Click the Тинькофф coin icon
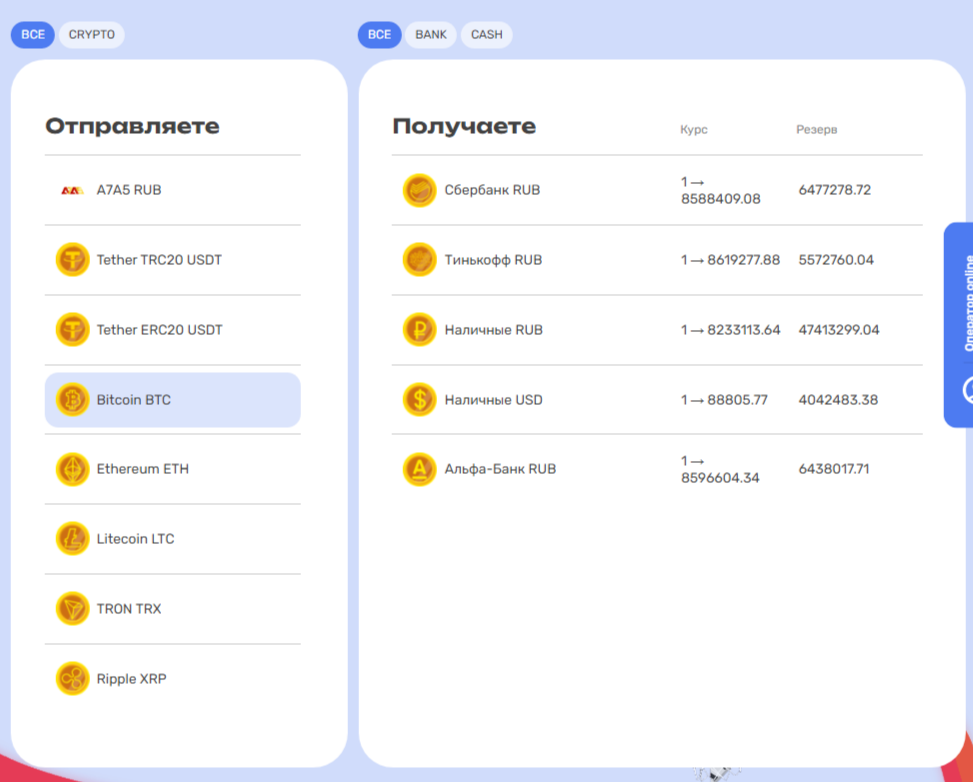This screenshot has height=782, width=973. point(419,259)
